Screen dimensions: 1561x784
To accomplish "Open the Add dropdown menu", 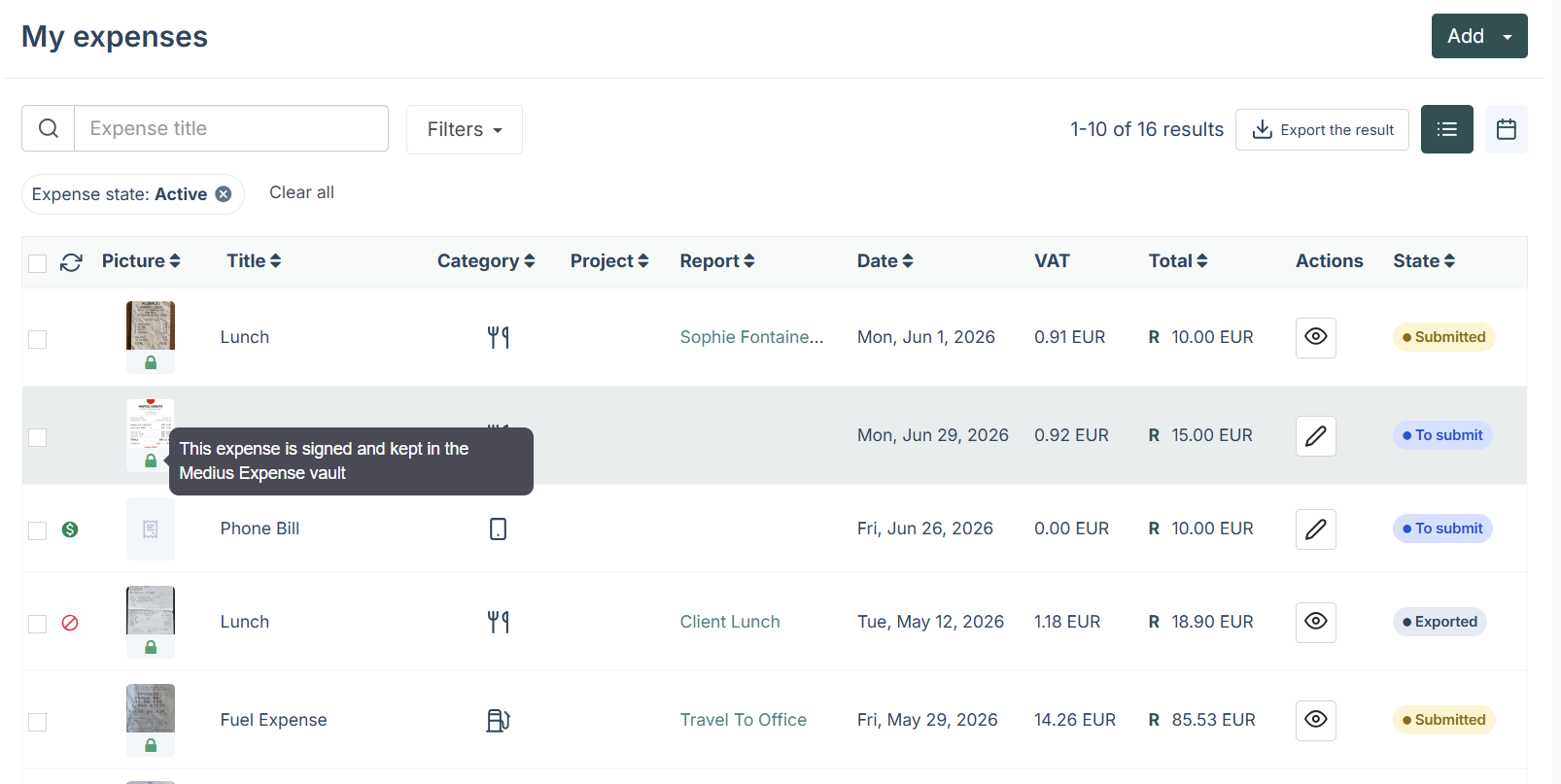I will 1479,36.
